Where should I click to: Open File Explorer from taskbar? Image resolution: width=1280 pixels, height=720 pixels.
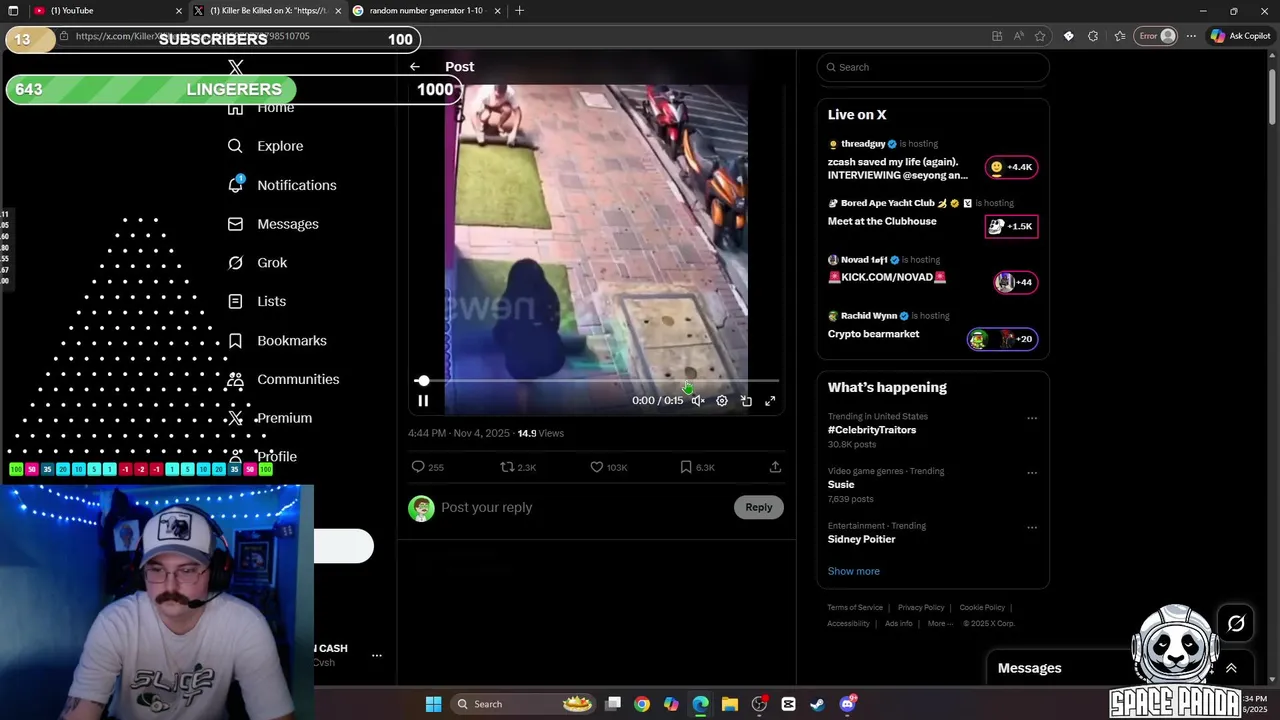pos(730,704)
